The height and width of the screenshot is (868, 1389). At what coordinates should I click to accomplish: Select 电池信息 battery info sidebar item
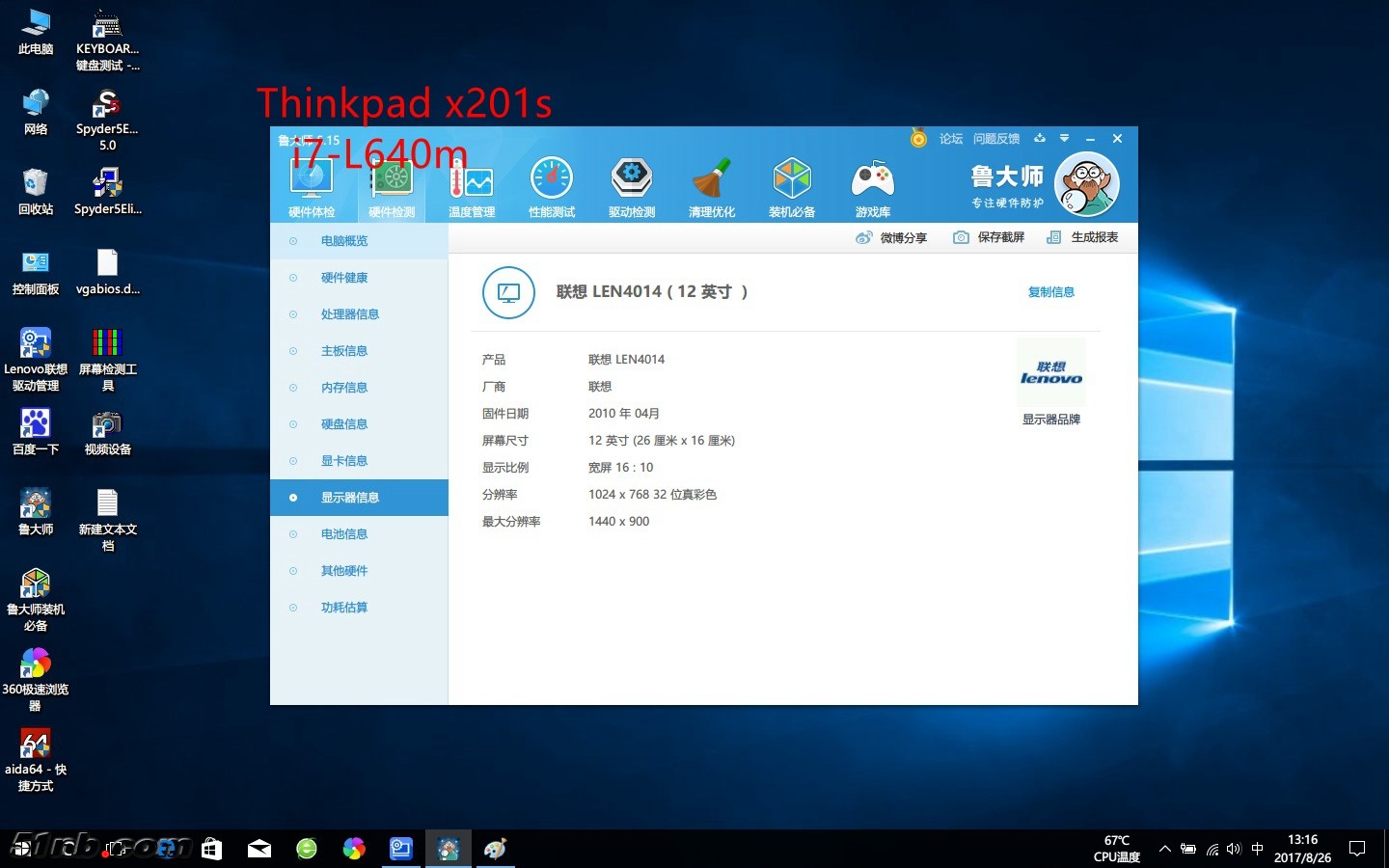tap(344, 534)
